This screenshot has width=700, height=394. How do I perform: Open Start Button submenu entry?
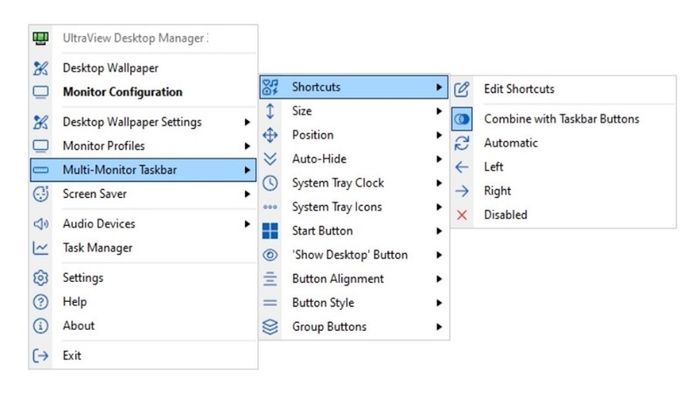pyautogui.click(x=354, y=231)
